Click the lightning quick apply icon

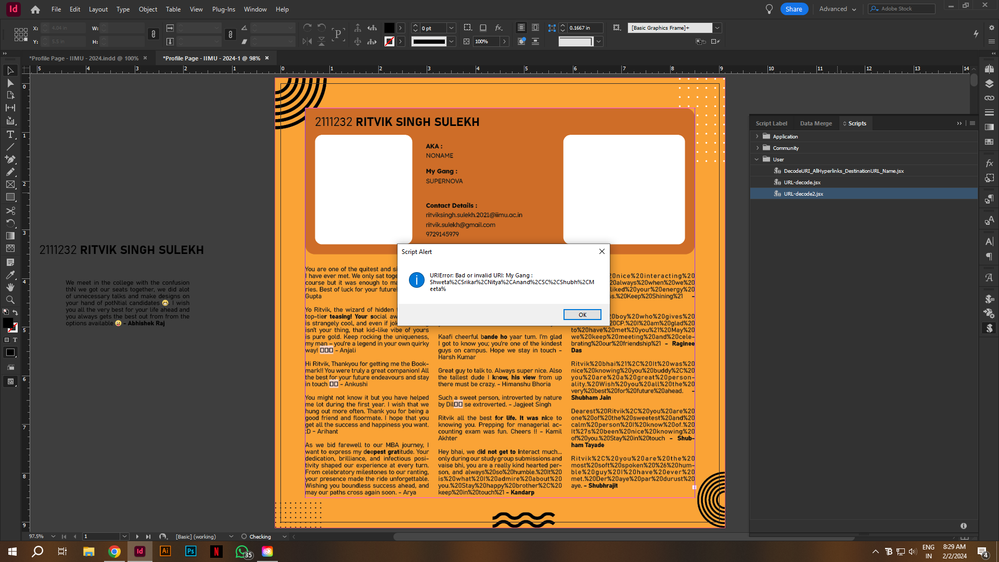(976, 34)
